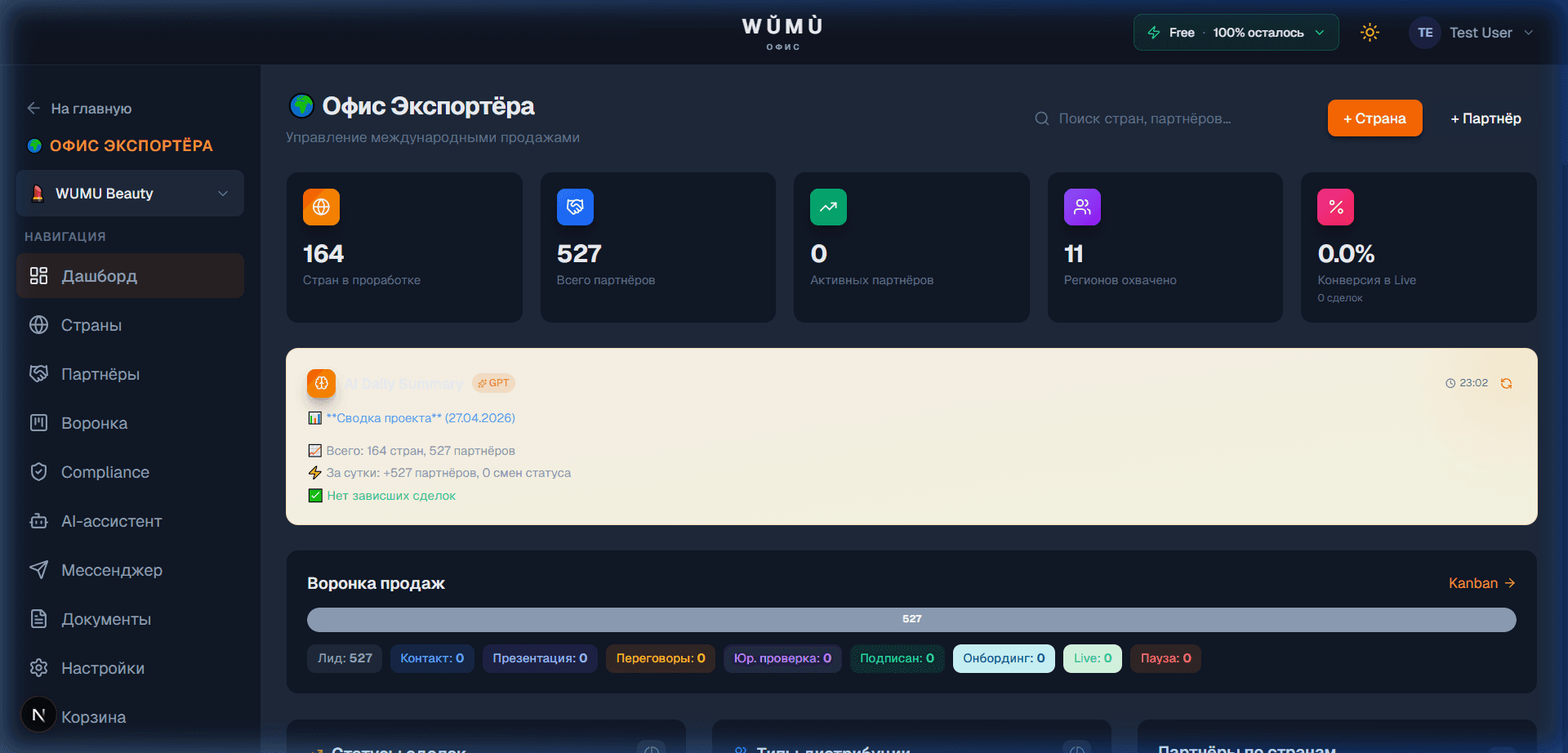Click the percent icon on conversion card
The image size is (1568, 753).
pyautogui.click(x=1335, y=207)
